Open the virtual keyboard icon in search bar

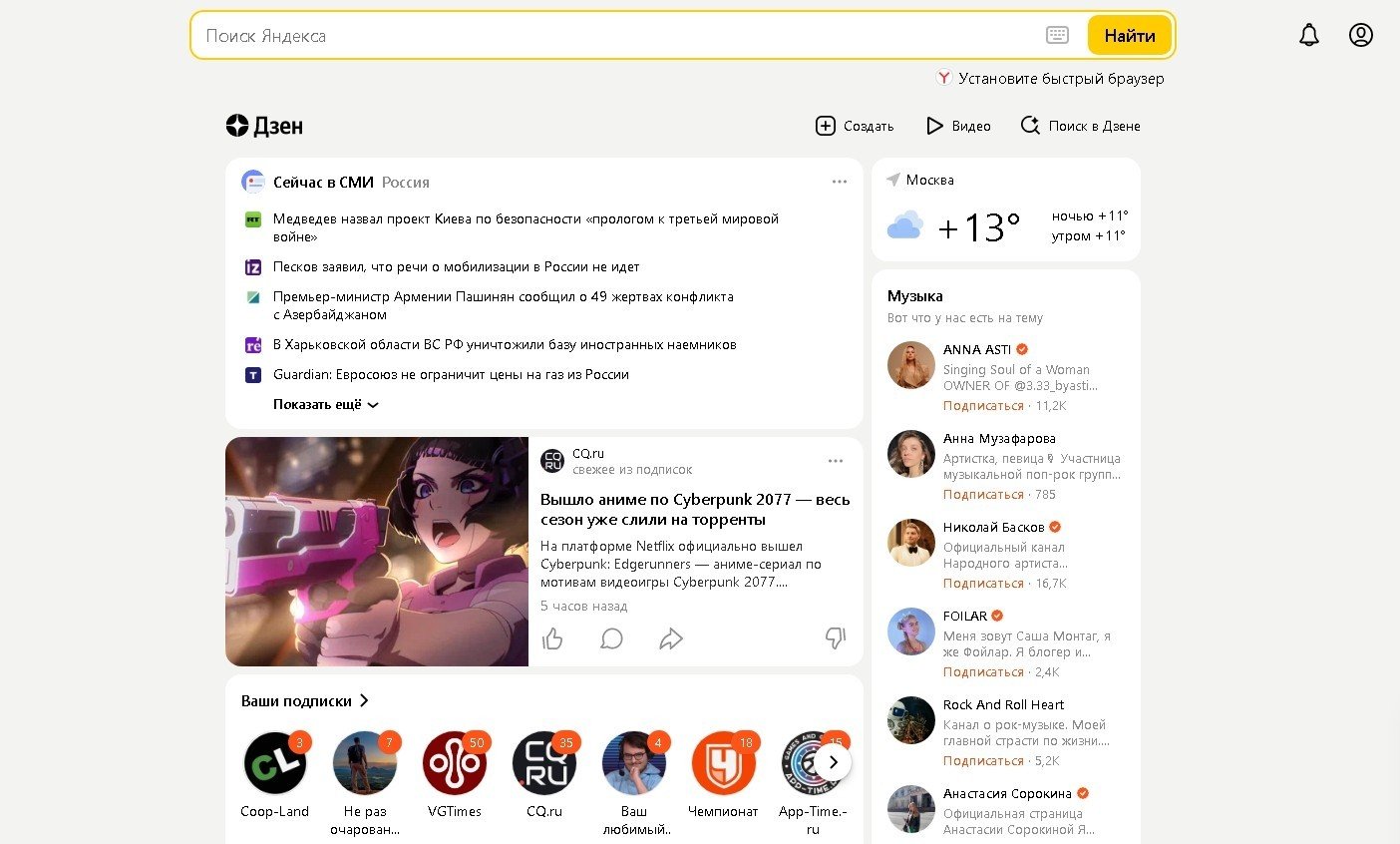point(1057,35)
